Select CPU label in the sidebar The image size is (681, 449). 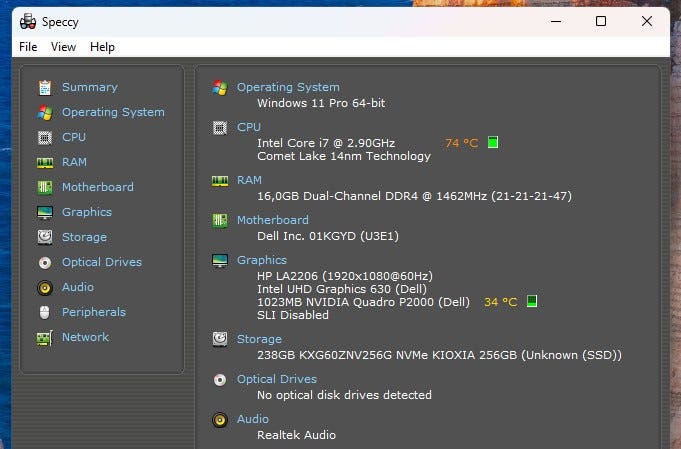point(74,137)
